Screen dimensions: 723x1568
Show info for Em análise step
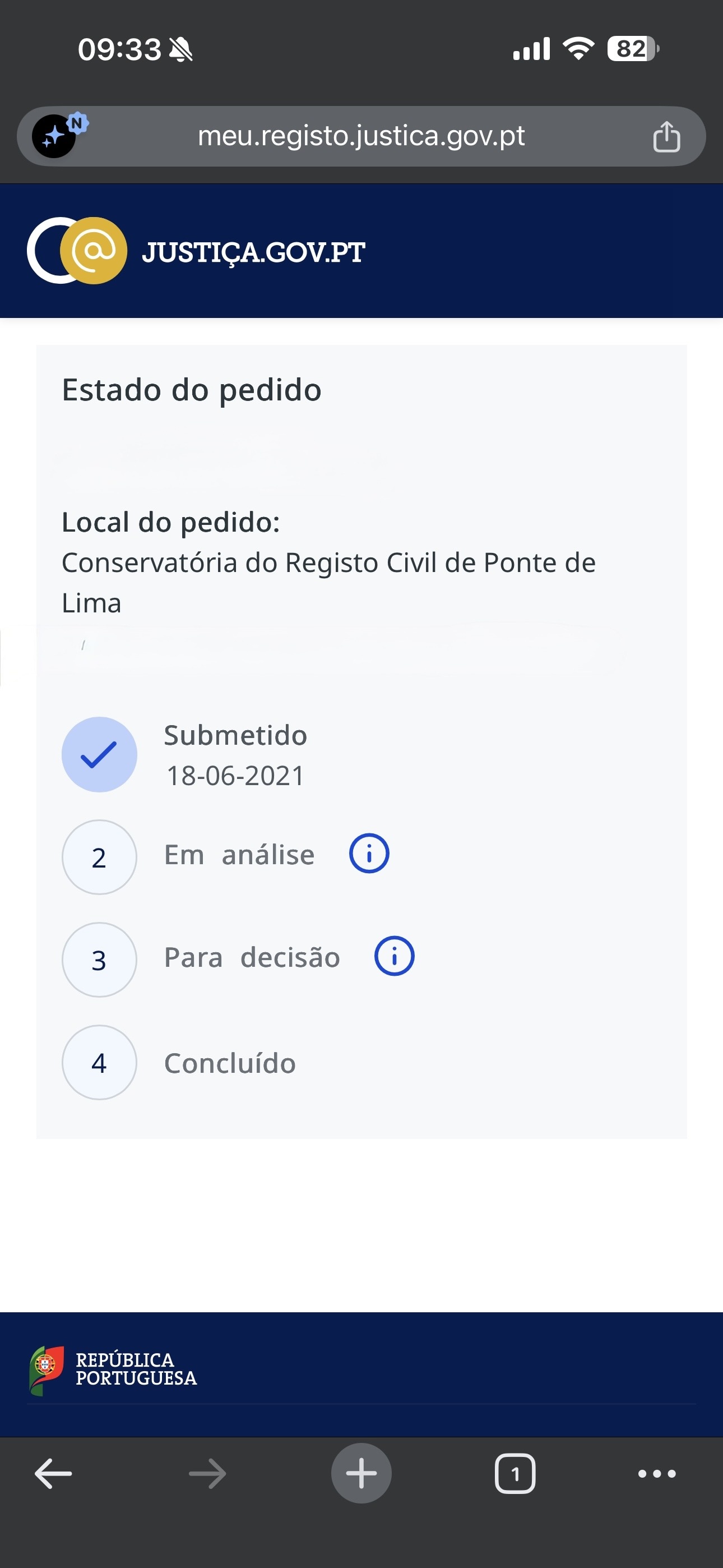369,853
